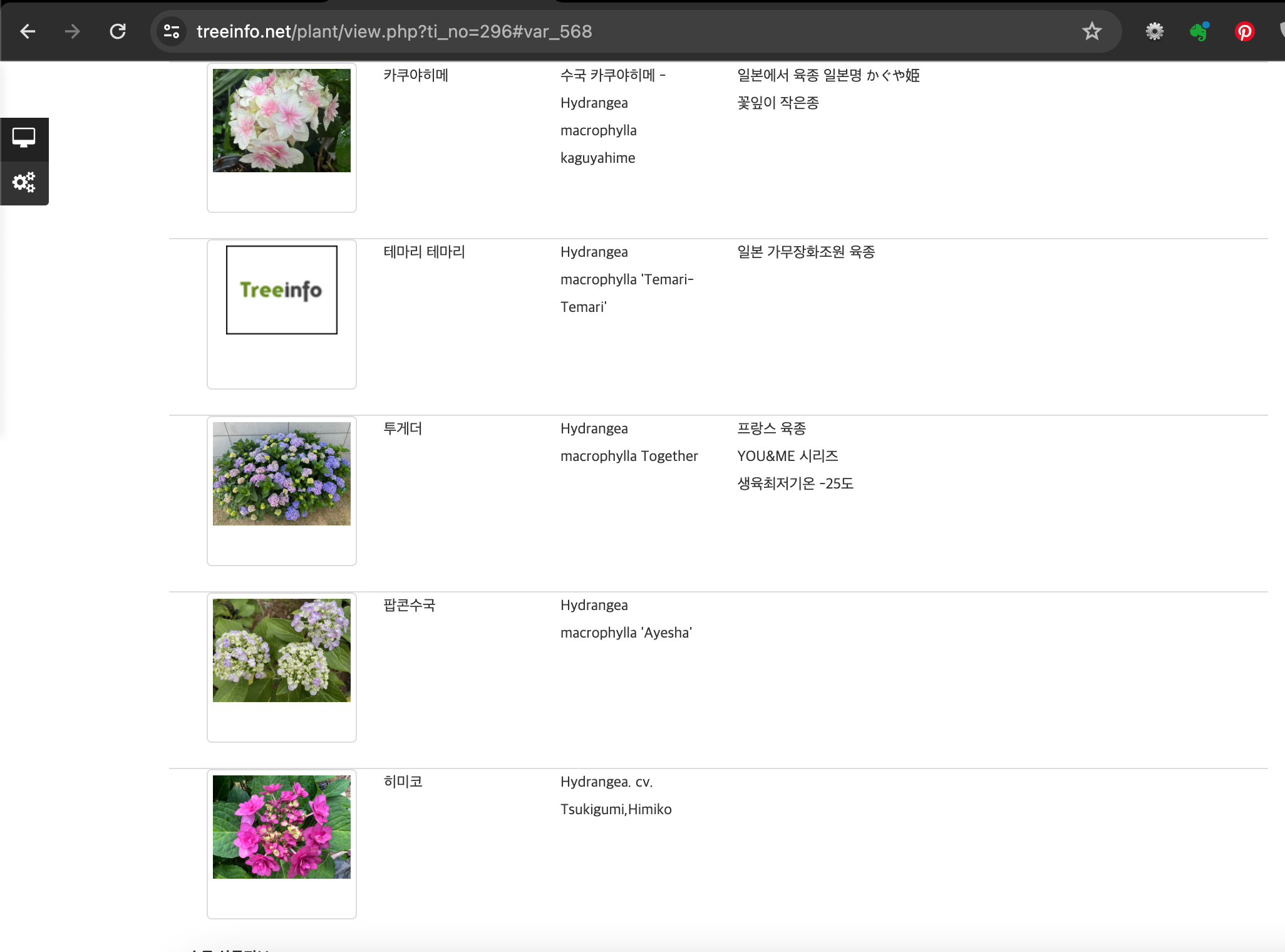This screenshot has width=1285, height=952.
Task: Click the browser back arrow
Action: click(x=28, y=31)
